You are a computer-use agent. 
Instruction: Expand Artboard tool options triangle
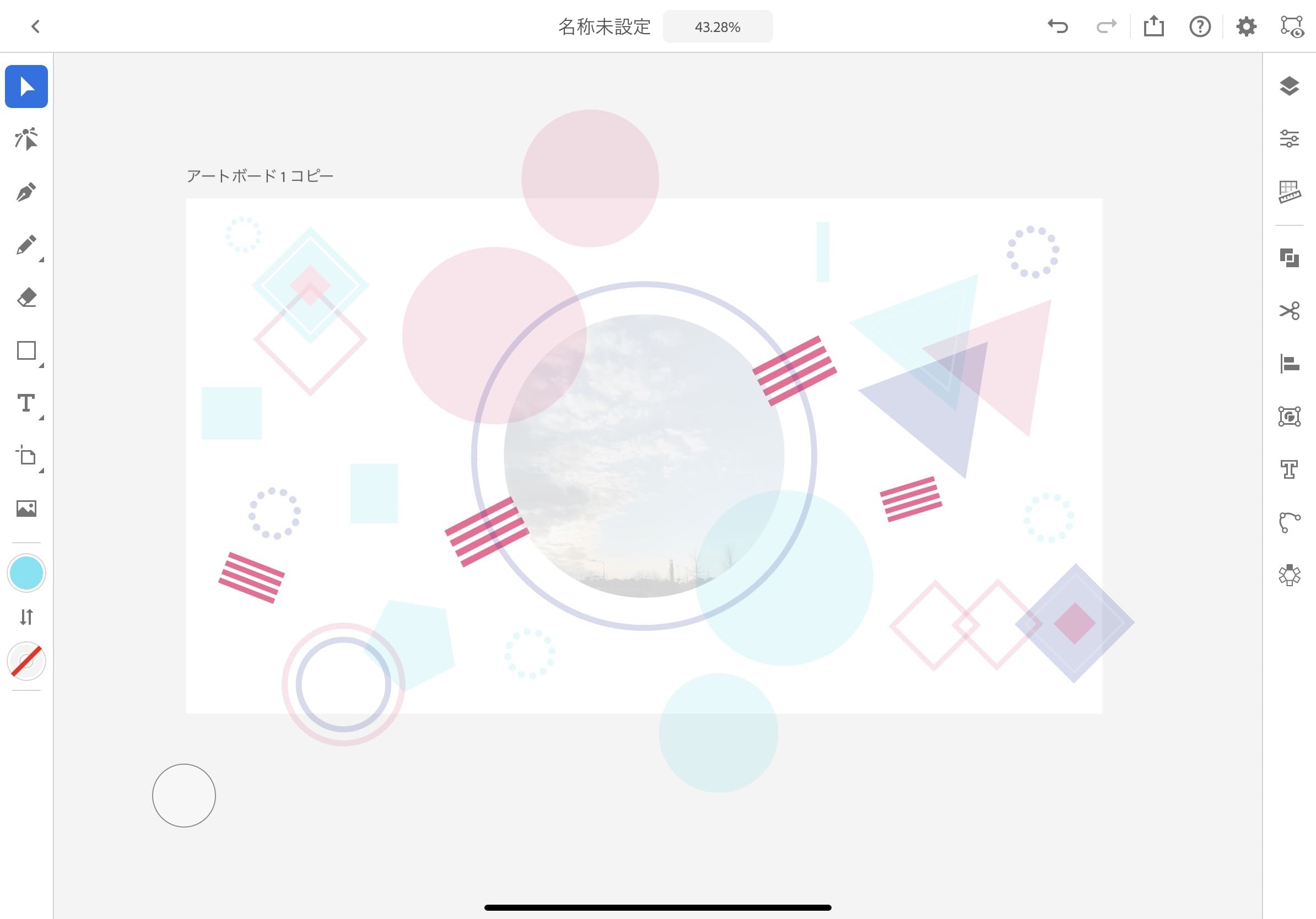tap(41, 471)
